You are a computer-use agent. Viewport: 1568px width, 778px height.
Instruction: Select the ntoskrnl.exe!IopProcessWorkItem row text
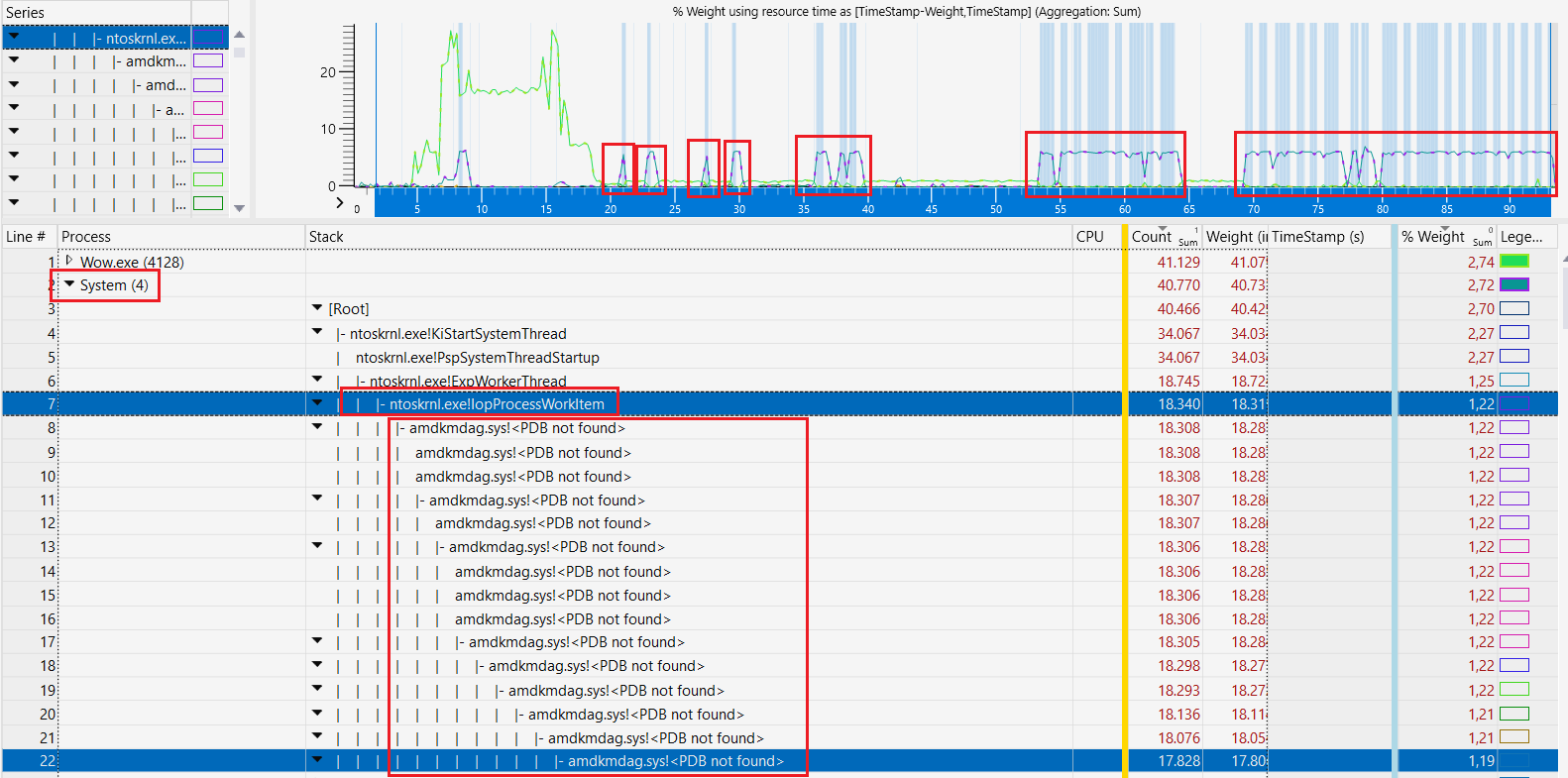(497, 404)
